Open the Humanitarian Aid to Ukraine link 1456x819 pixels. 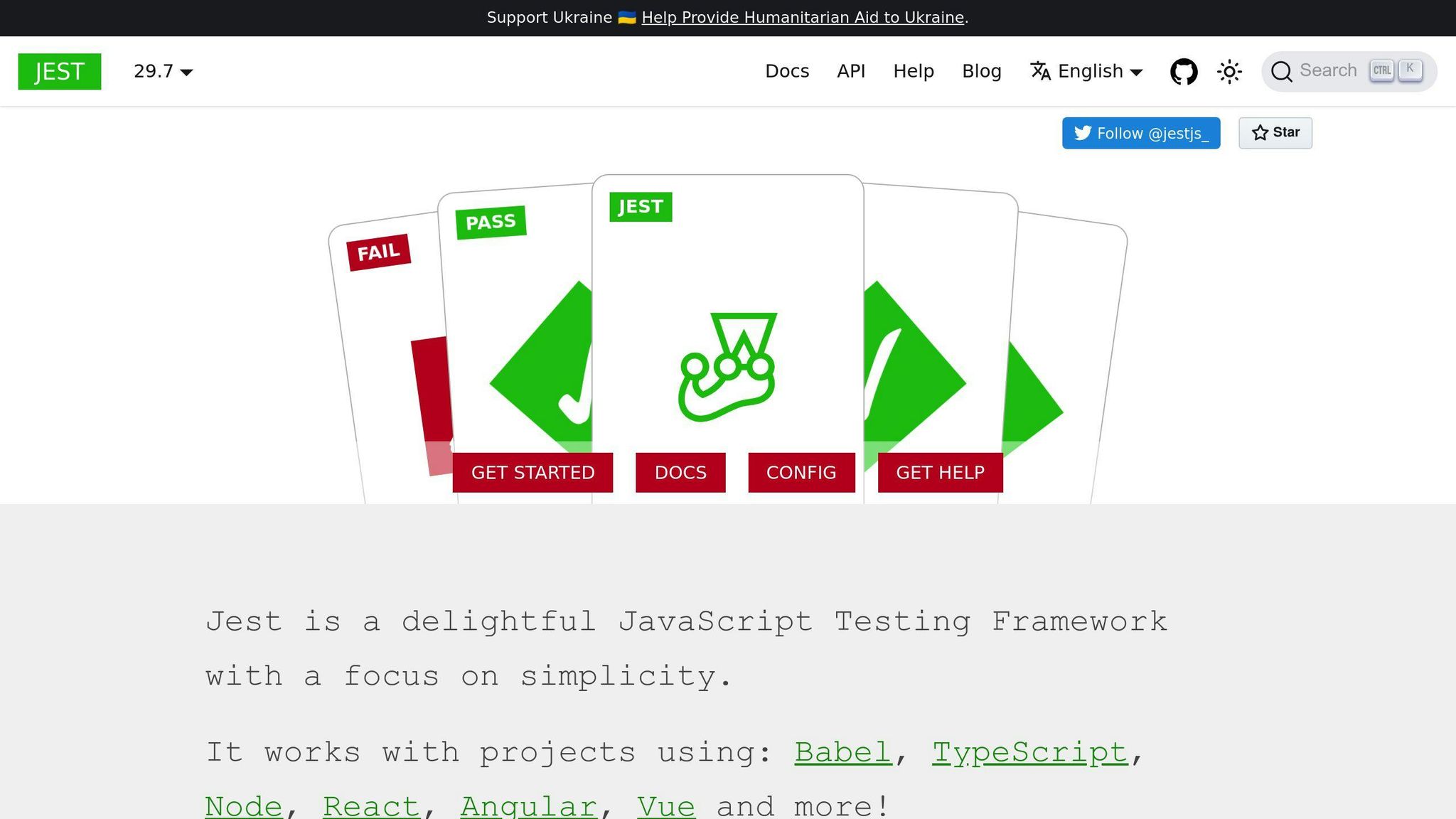click(x=803, y=18)
